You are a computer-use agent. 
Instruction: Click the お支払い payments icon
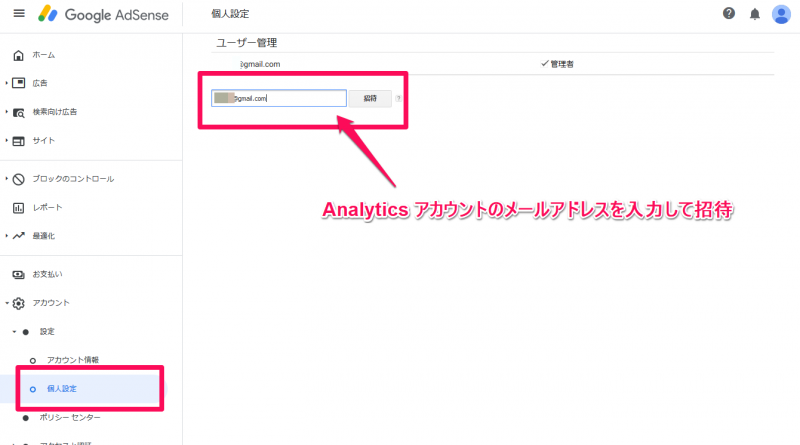[18, 275]
